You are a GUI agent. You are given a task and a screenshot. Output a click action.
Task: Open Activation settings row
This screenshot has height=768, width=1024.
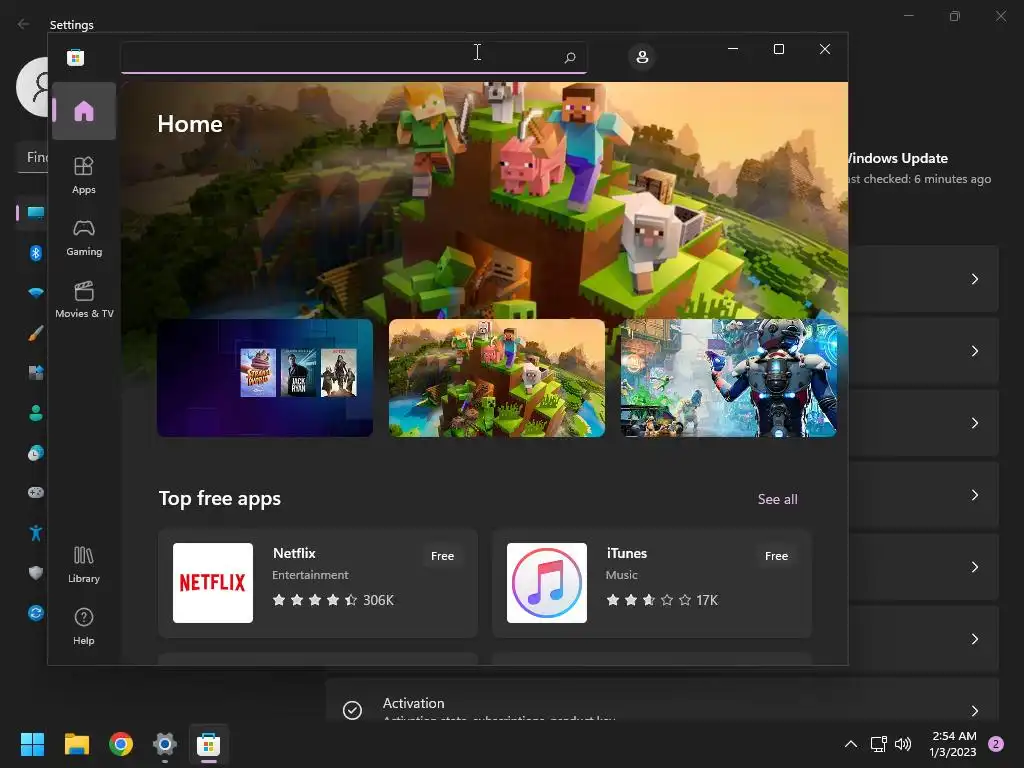coord(662,700)
